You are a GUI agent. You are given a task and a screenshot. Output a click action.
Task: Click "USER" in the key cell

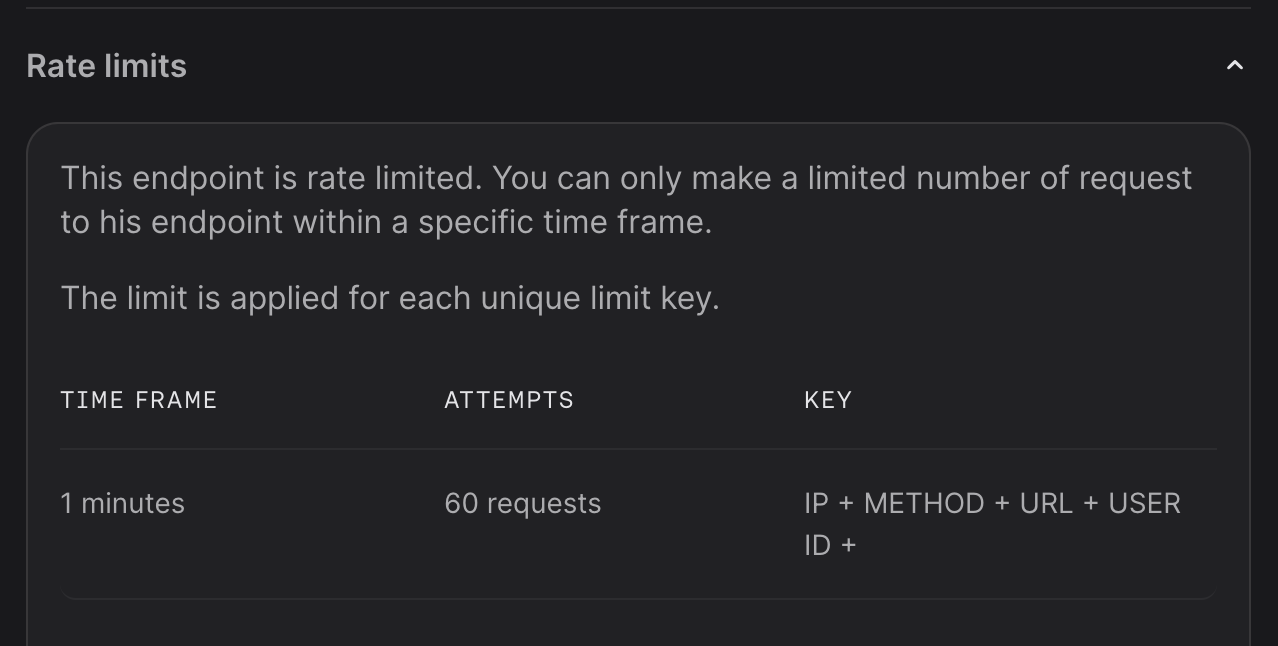[1145, 503]
